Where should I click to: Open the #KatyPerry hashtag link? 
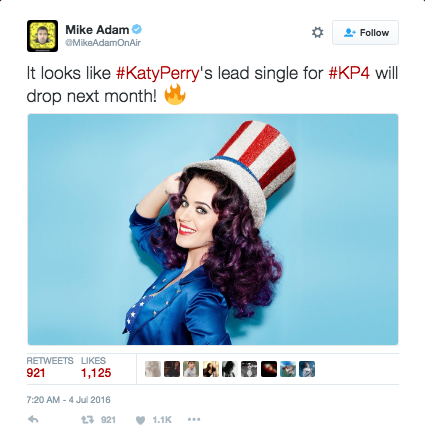click(157, 73)
